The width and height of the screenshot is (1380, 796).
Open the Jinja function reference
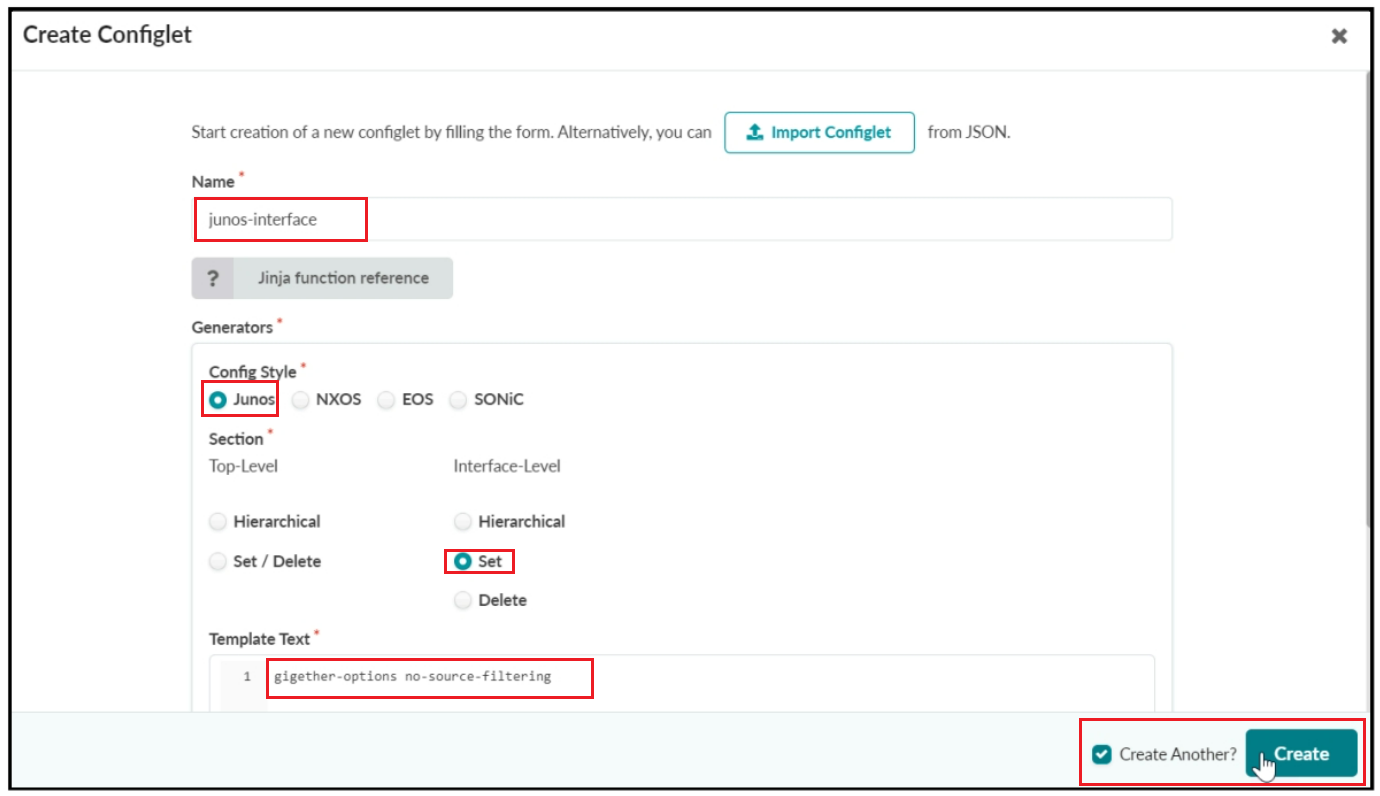pyautogui.click(x=342, y=278)
